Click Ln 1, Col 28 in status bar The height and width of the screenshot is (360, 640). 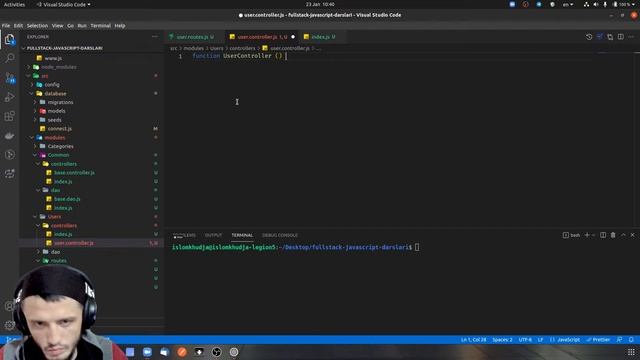(x=473, y=340)
